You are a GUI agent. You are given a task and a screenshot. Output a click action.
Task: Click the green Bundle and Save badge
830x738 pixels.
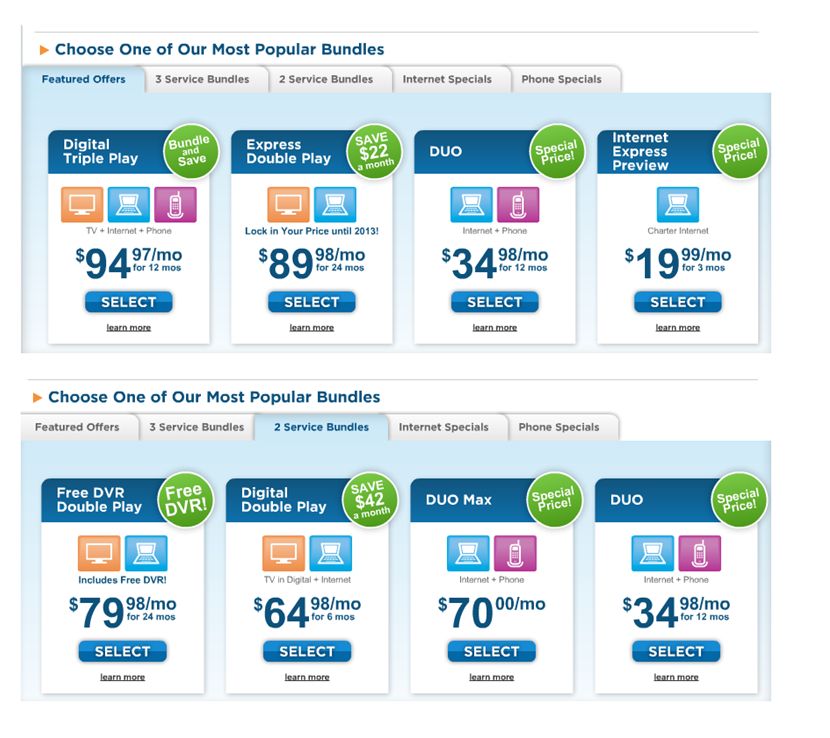pos(189,151)
